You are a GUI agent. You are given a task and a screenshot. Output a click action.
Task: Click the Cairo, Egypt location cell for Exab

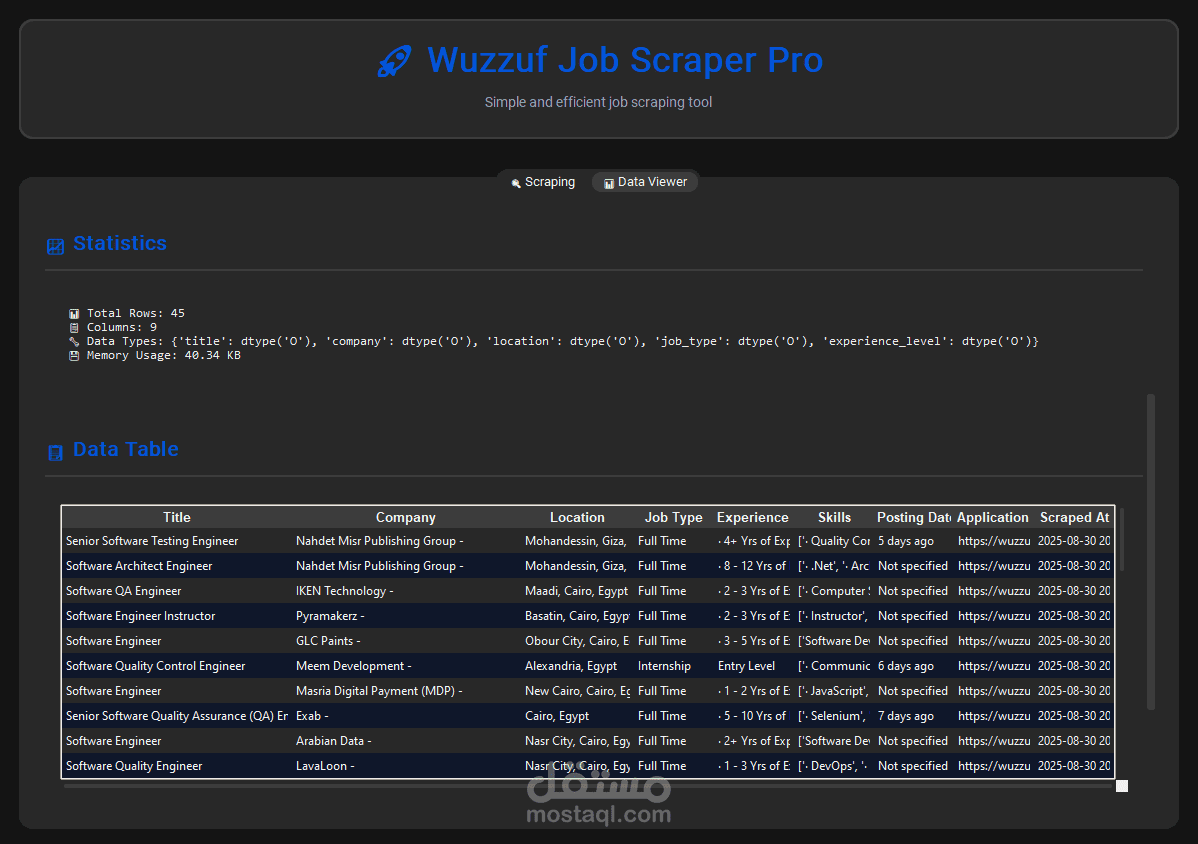click(x=577, y=716)
